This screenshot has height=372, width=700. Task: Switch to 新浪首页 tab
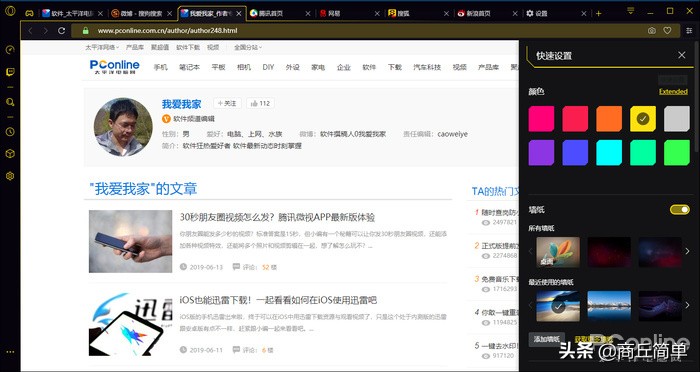click(x=488, y=14)
